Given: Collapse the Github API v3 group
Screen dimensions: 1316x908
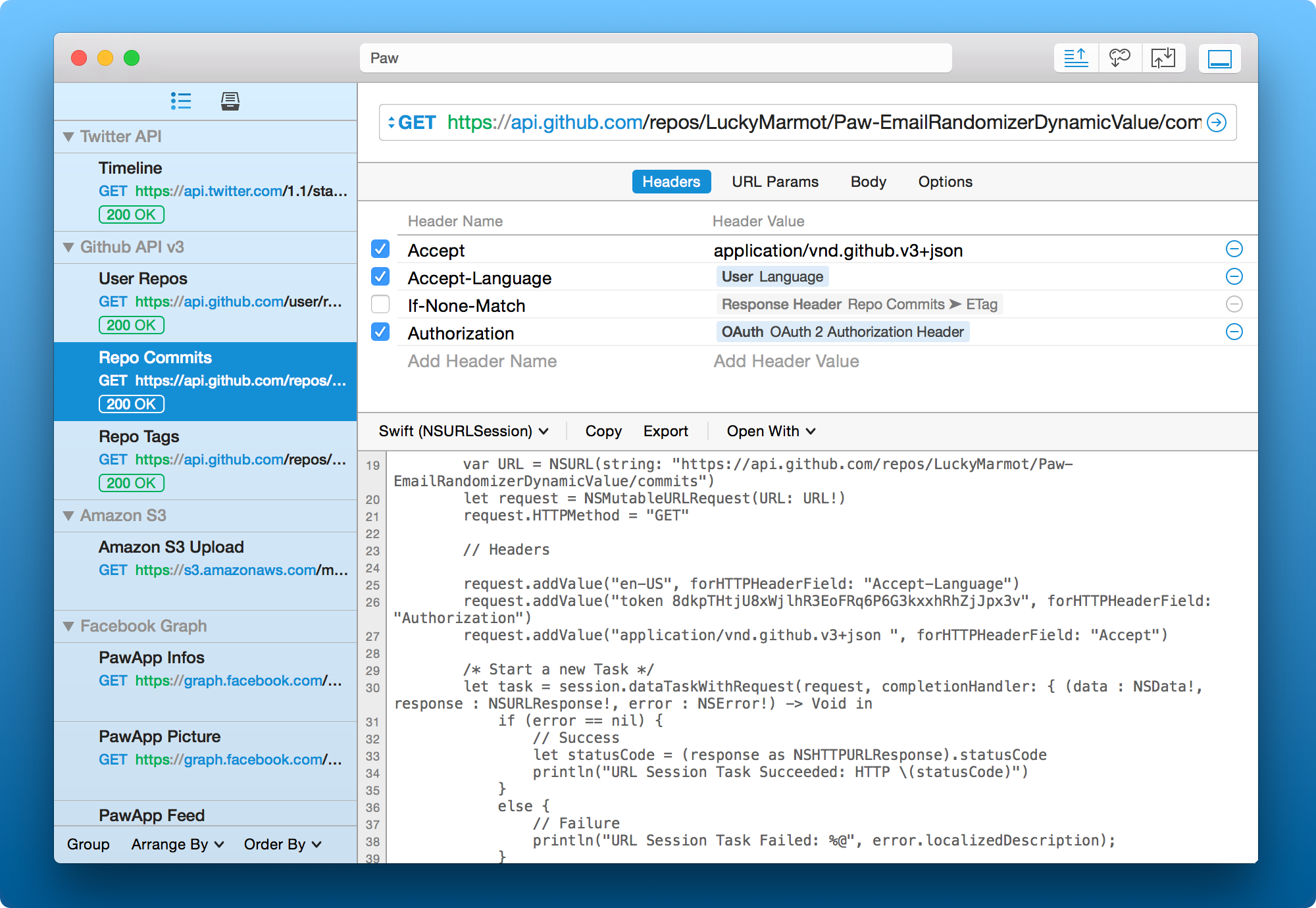Looking at the screenshot, I should click(68, 247).
